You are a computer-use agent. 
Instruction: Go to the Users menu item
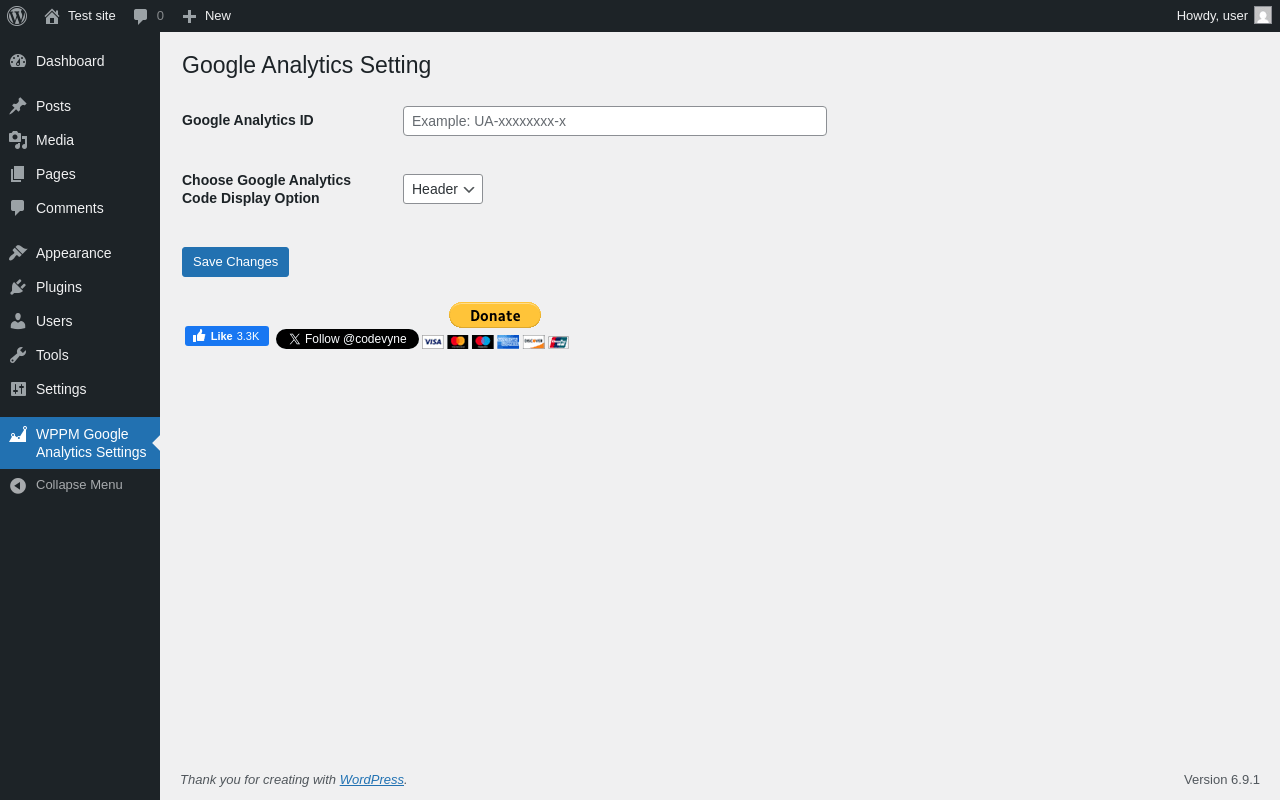54,321
